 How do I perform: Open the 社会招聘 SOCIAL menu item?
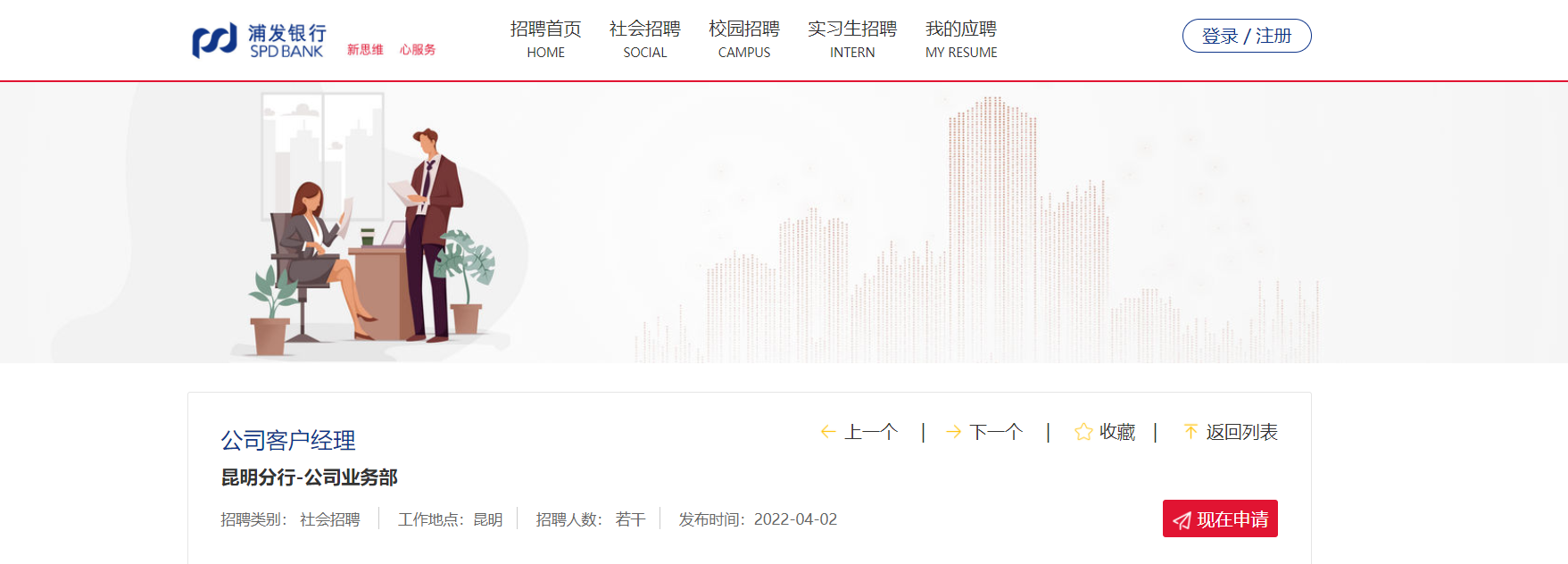coord(645,40)
